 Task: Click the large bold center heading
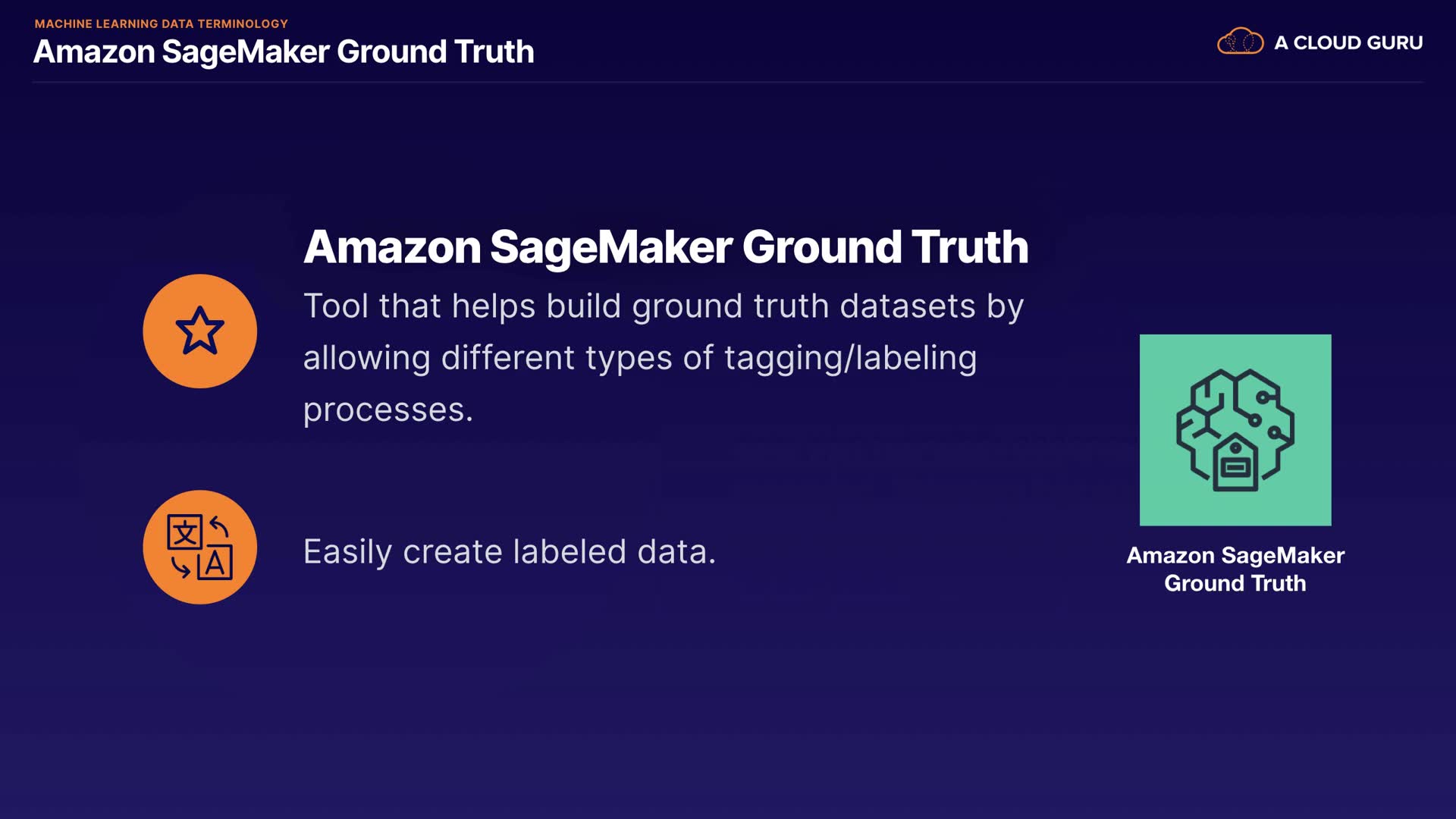coord(666,246)
